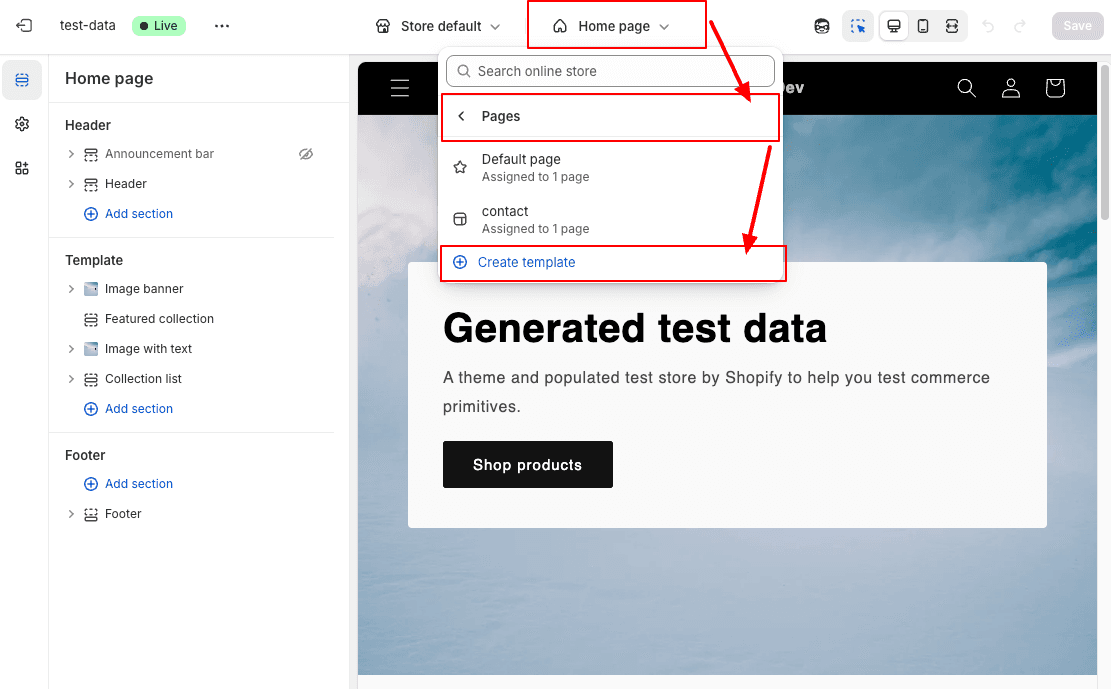1111x689 pixels.
Task: Expand the Image banner section
Action: click(70, 288)
